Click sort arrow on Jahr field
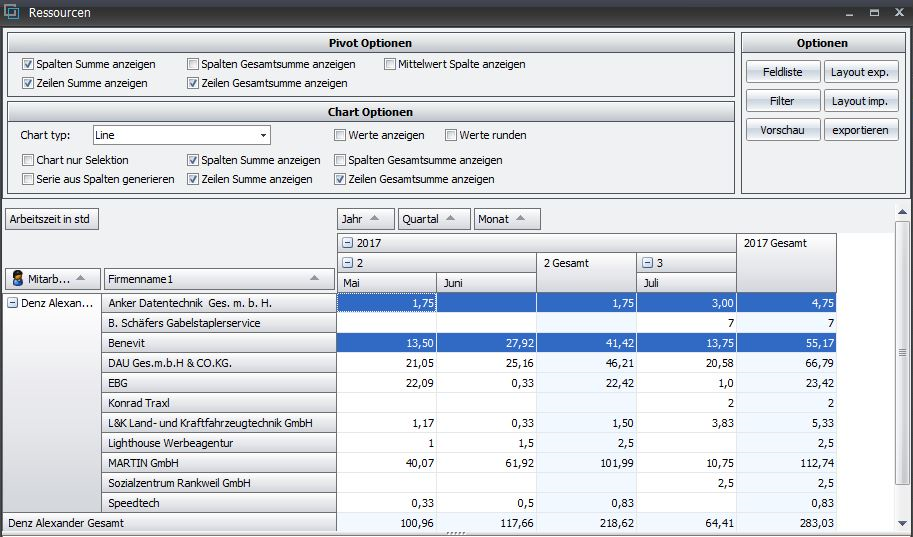The height and width of the screenshot is (537, 913). point(375,219)
